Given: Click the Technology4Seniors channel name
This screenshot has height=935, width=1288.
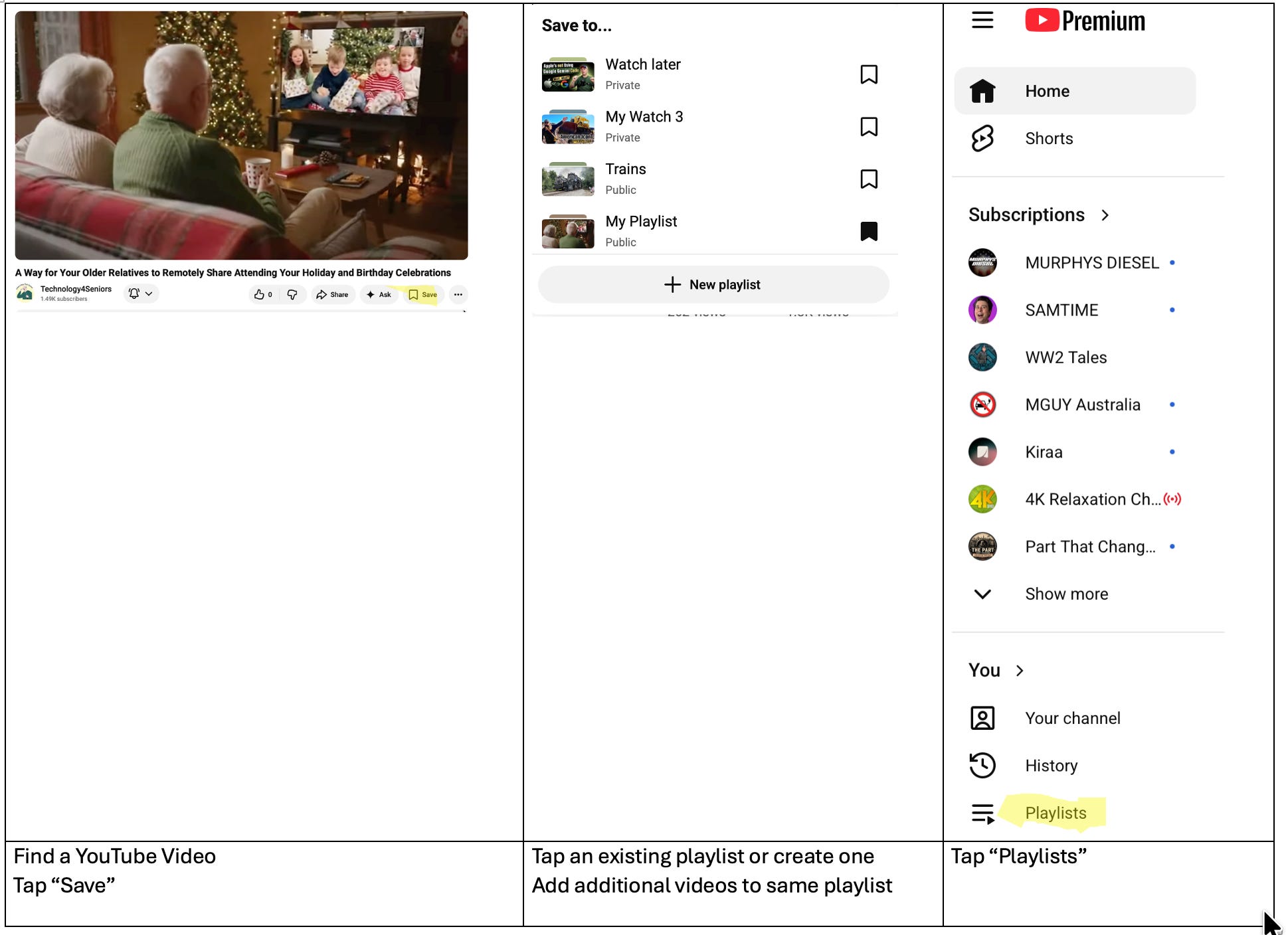Looking at the screenshot, I should (x=76, y=289).
